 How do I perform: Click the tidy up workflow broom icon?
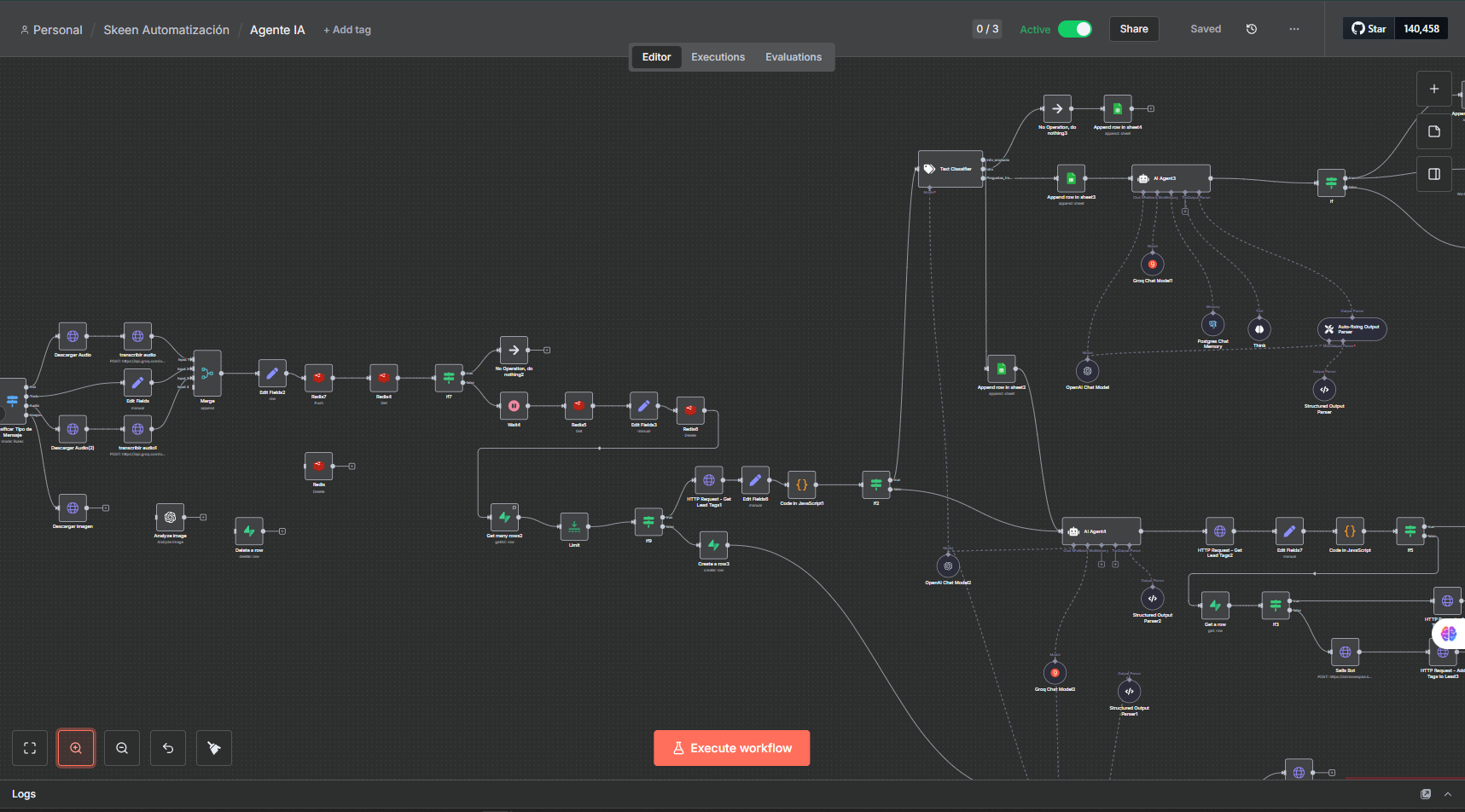click(214, 748)
